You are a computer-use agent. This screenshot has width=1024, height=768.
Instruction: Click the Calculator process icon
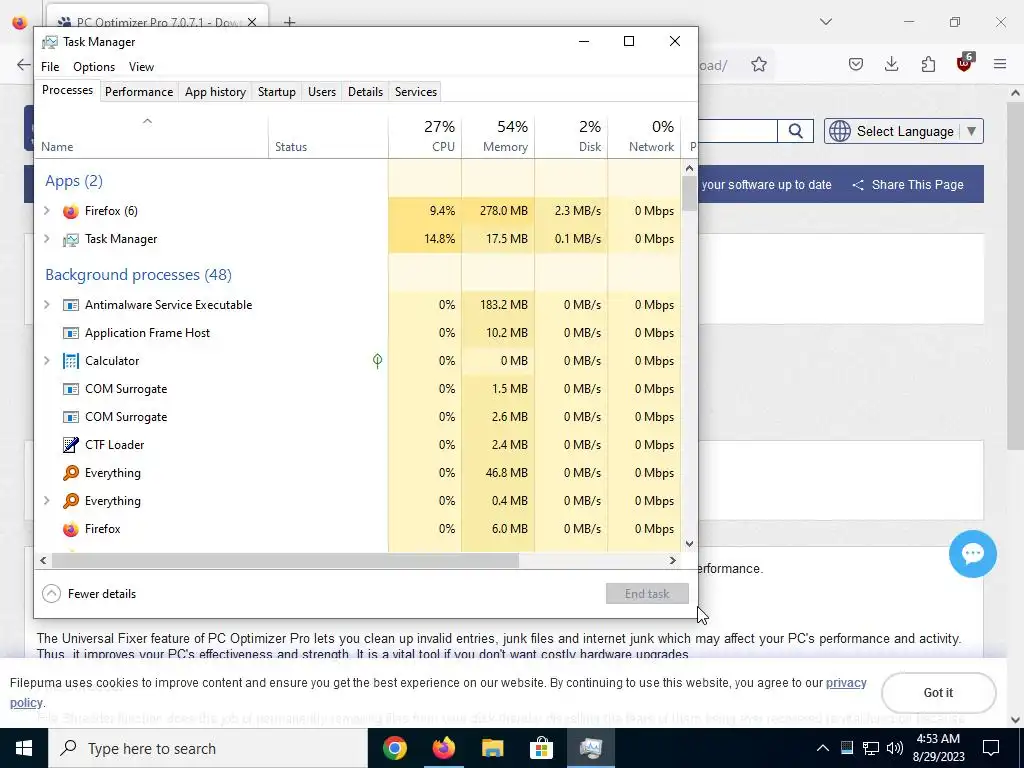pos(71,361)
